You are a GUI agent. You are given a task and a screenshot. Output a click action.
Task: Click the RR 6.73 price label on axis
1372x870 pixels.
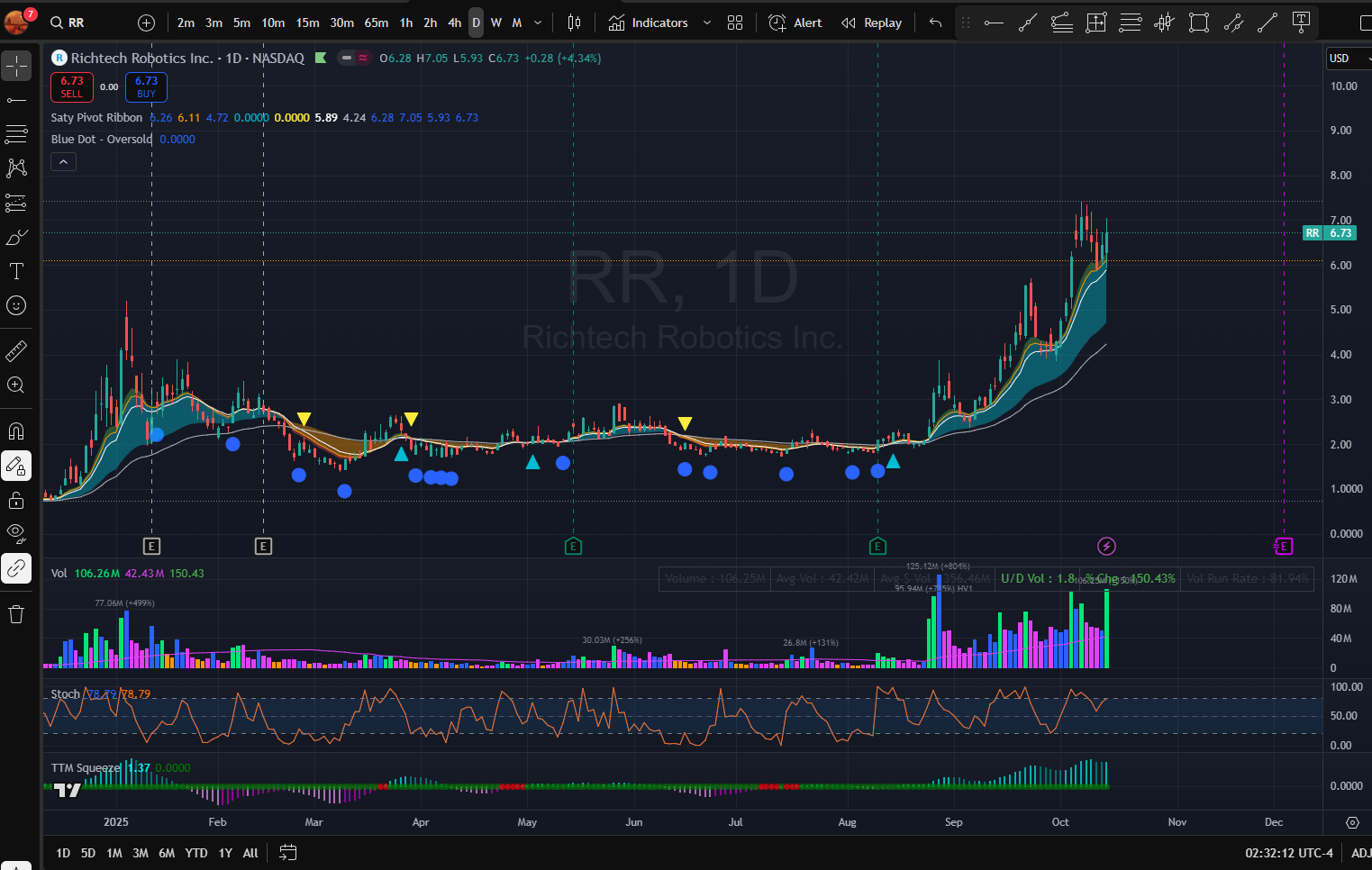1329,233
